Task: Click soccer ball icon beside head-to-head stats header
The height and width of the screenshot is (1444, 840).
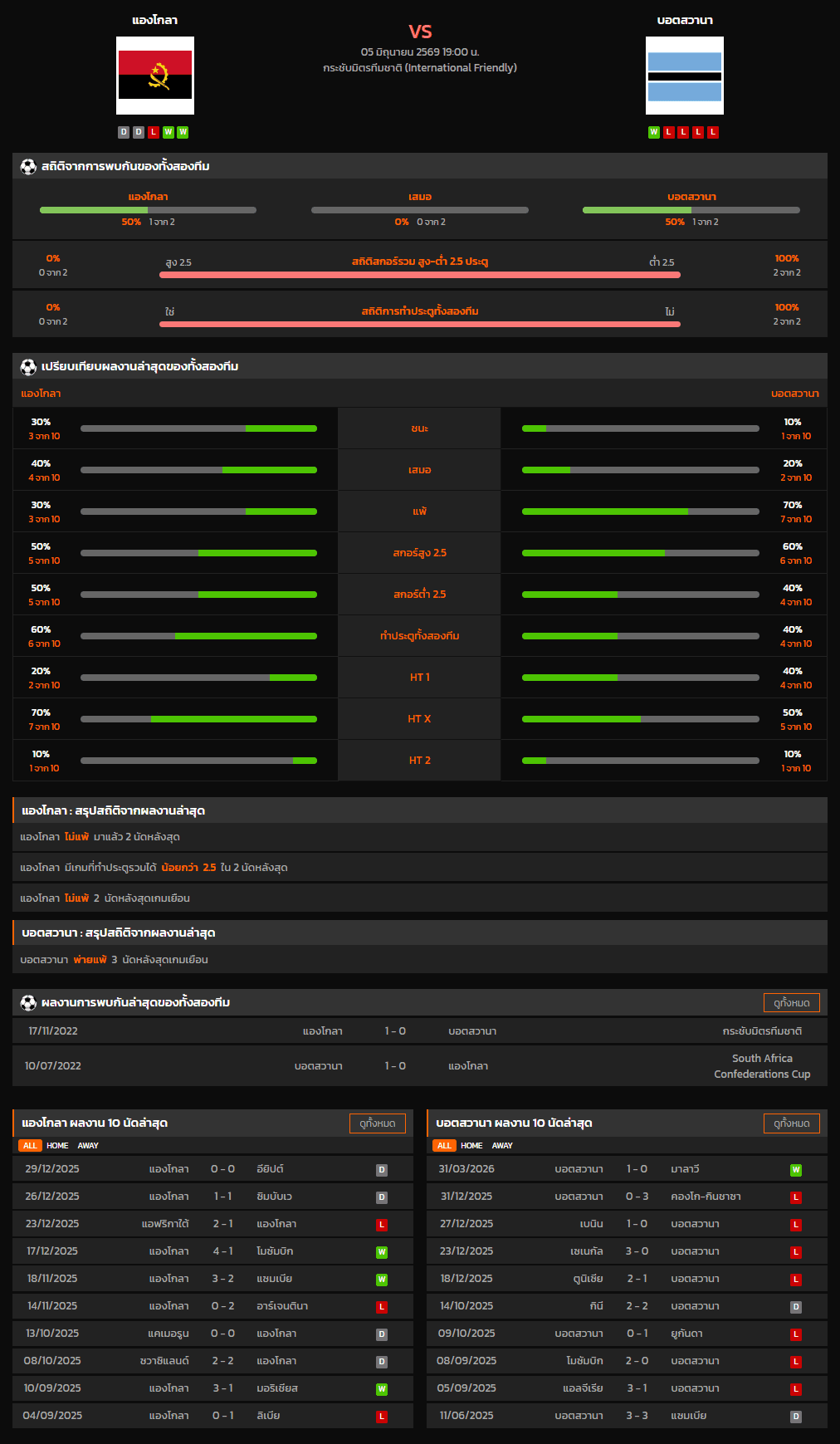Action: pyautogui.click(x=28, y=166)
